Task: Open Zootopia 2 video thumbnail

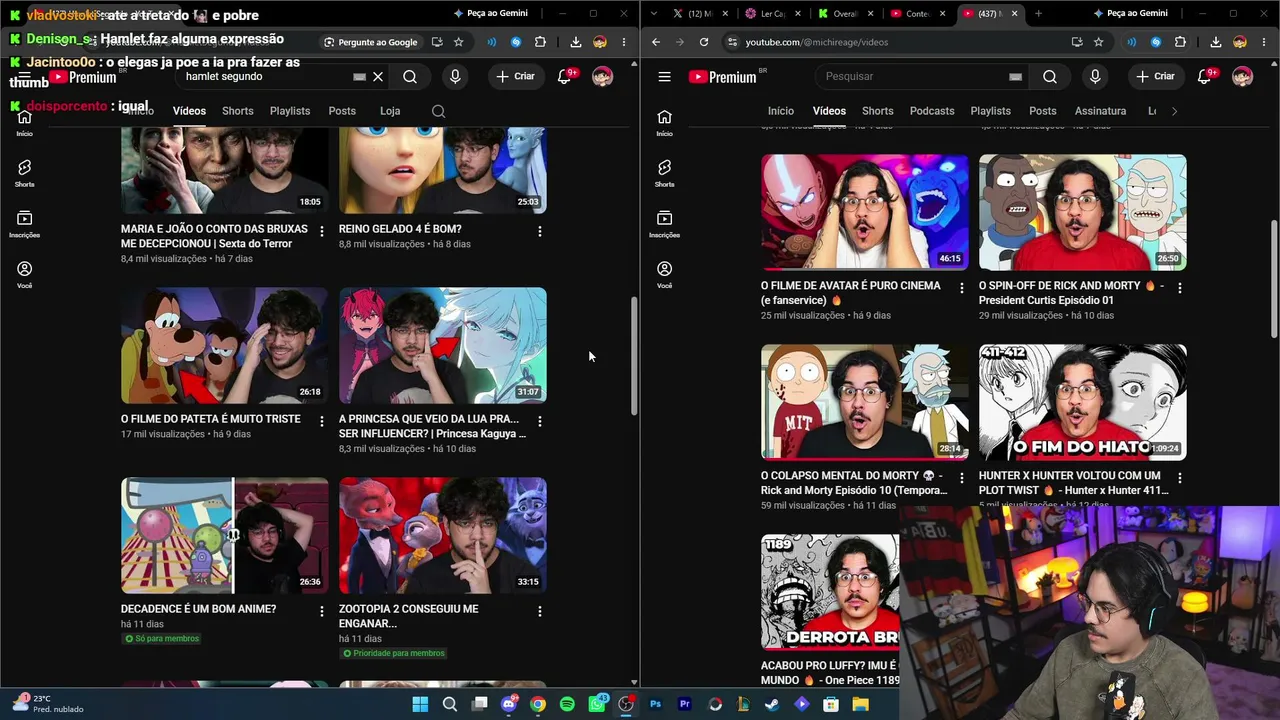Action: tap(443, 535)
